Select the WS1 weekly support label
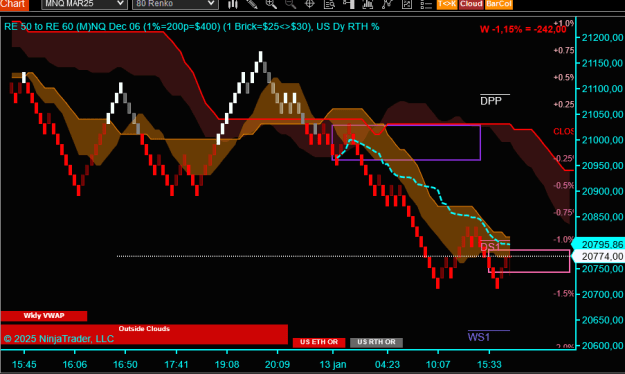Screen dimensions: 625x374 coord(478,337)
